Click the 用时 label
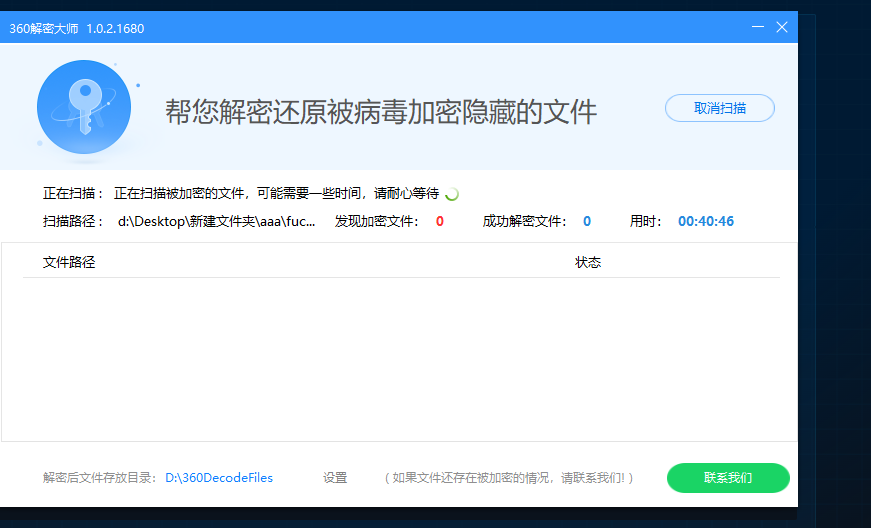The height and width of the screenshot is (528, 871). pos(645,221)
